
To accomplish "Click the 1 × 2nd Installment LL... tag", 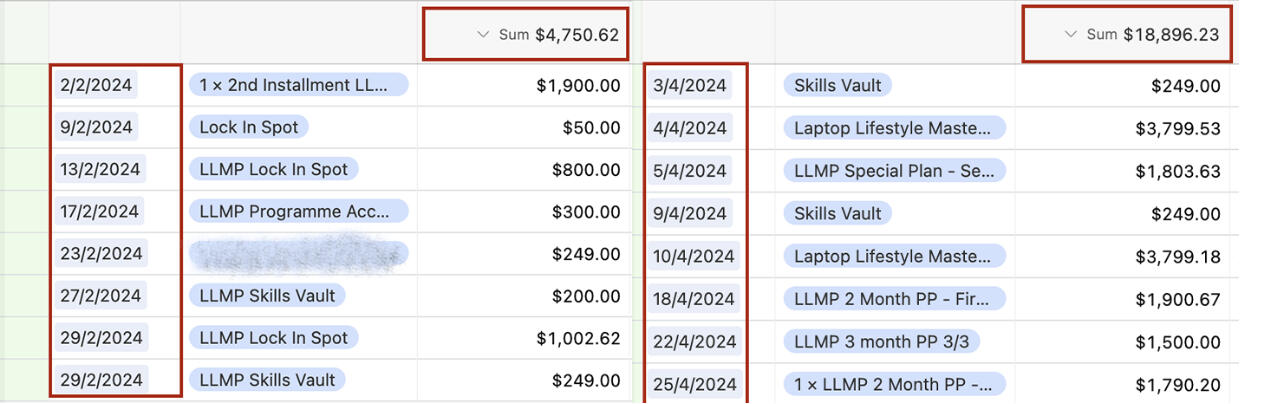I will point(298,85).
